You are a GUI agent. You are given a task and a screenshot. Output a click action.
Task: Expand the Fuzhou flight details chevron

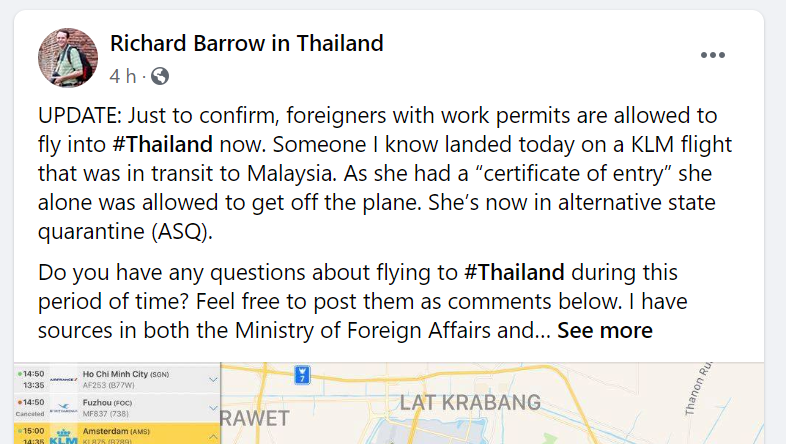coord(213,408)
